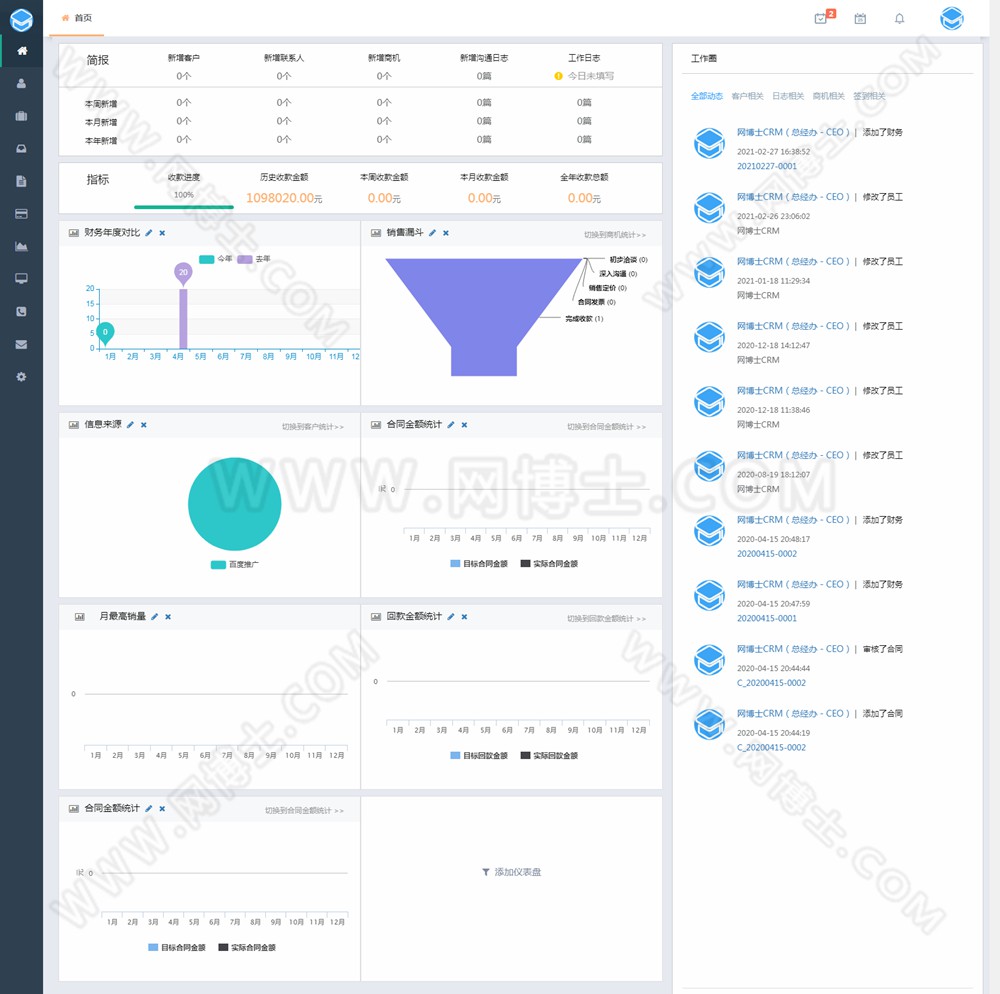Open the finance record link 20210227-0001
The image size is (1000, 994).
click(767, 166)
